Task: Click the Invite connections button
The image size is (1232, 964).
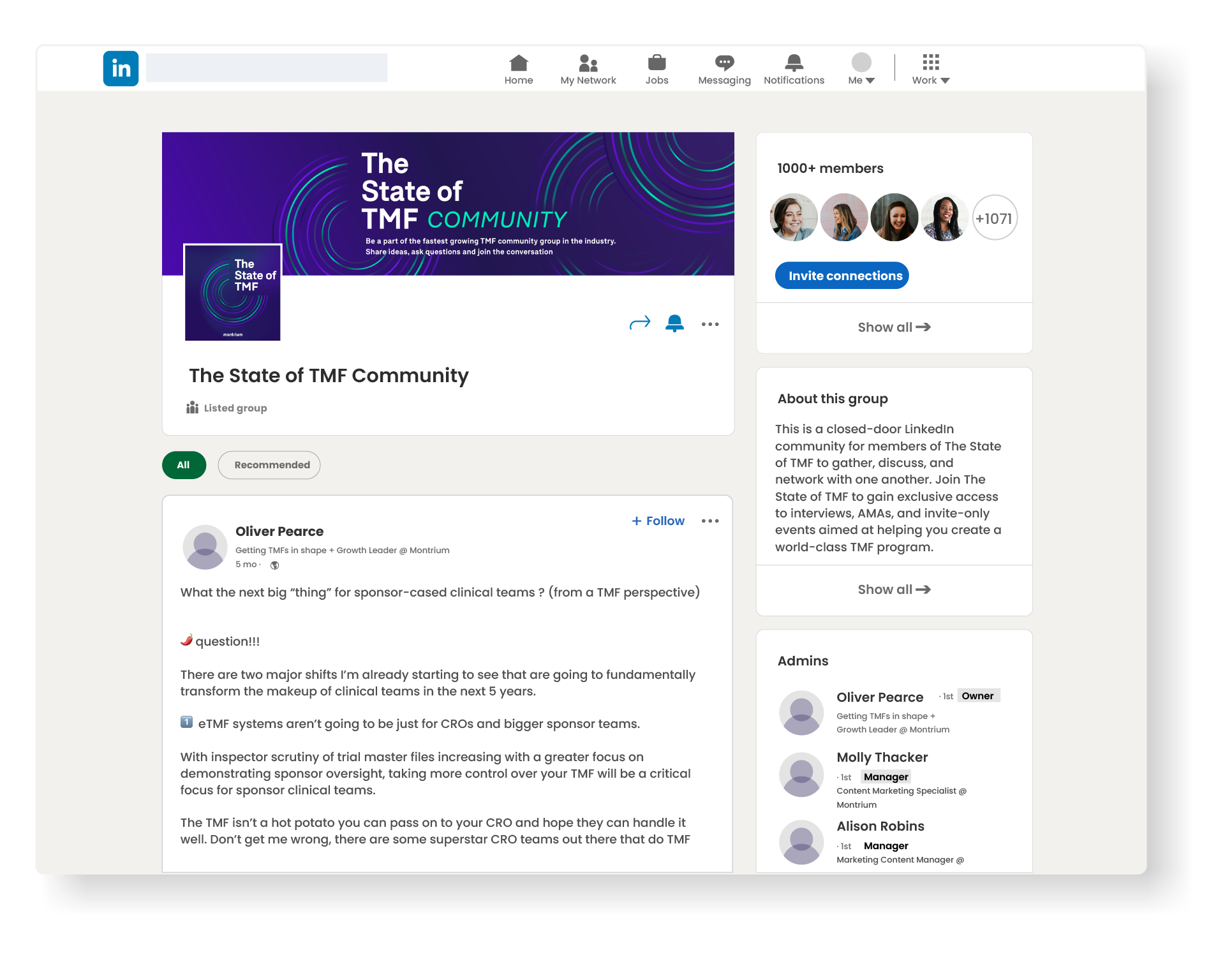Action: tap(846, 276)
